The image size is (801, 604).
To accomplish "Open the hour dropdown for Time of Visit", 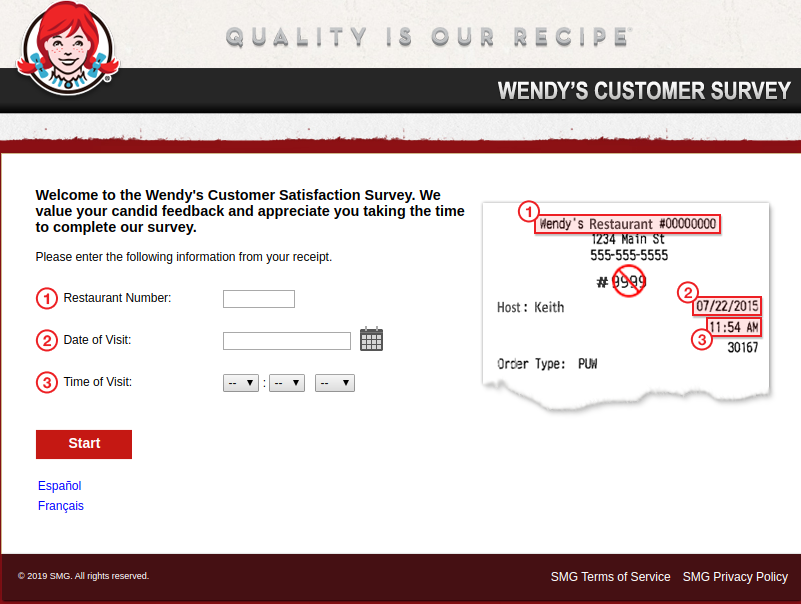I will [241, 383].
